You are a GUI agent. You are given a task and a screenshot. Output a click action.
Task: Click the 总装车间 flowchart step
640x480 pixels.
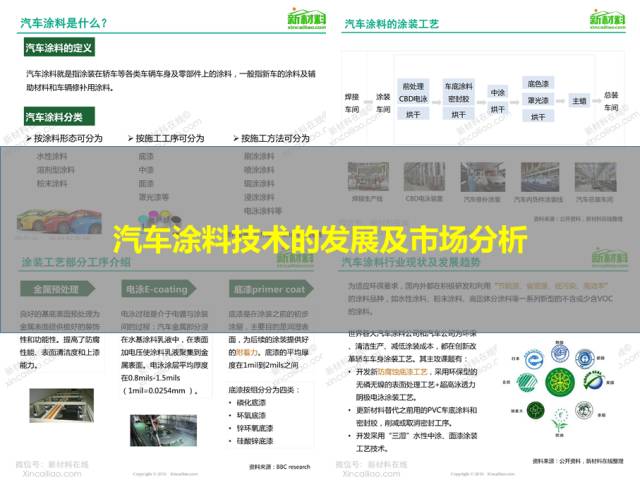(x=611, y=101)
